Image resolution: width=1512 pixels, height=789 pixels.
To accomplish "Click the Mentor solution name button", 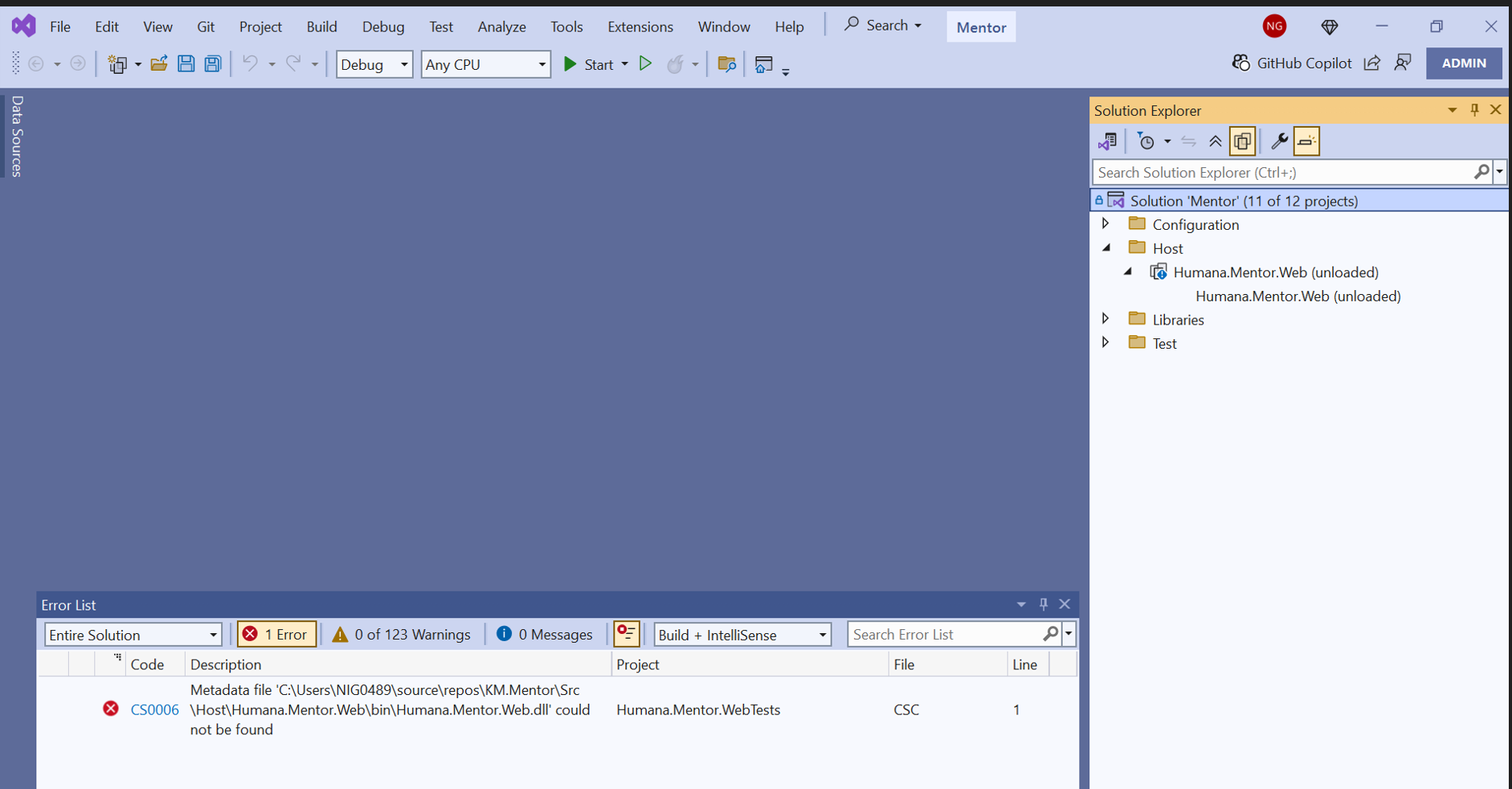I will tap(981, 27).
